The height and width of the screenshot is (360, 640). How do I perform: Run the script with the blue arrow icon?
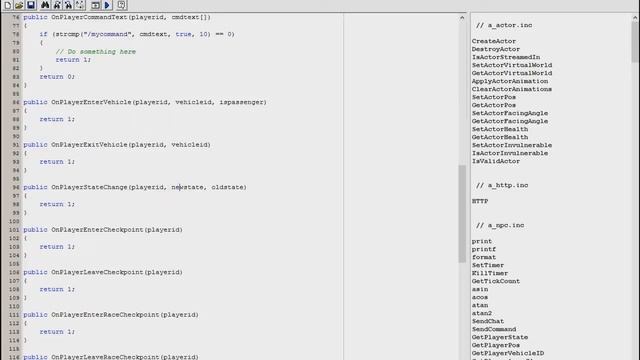pos(107,5)
